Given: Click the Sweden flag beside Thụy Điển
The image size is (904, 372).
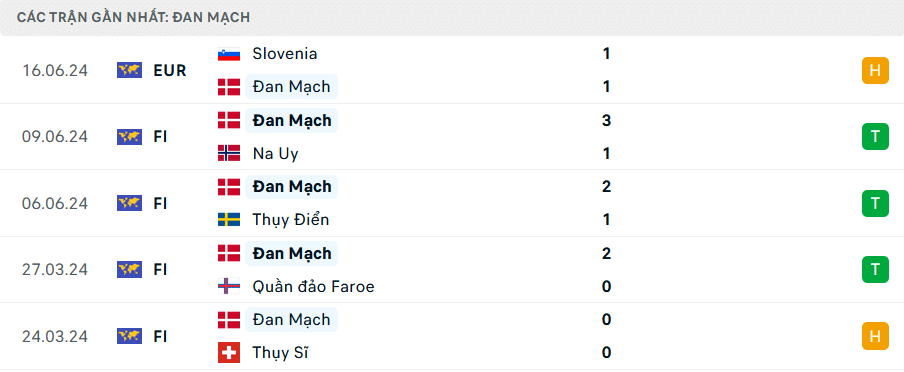Looking at the screenshot, I should click(x=229, y=220).
